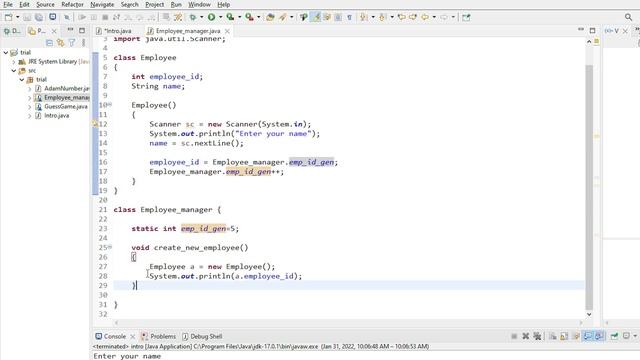Click the Open Type icon in the toolbar

click(270, 17)
